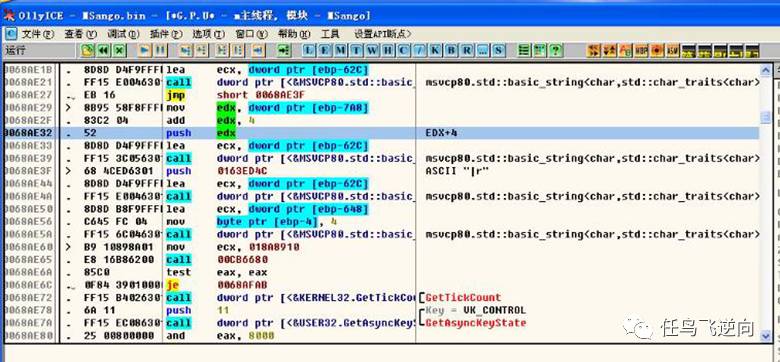Image resolution: width=780 pixels, height=362 pixels.
Task: Click the green debugging options list icon
Action: coord(524,50)
